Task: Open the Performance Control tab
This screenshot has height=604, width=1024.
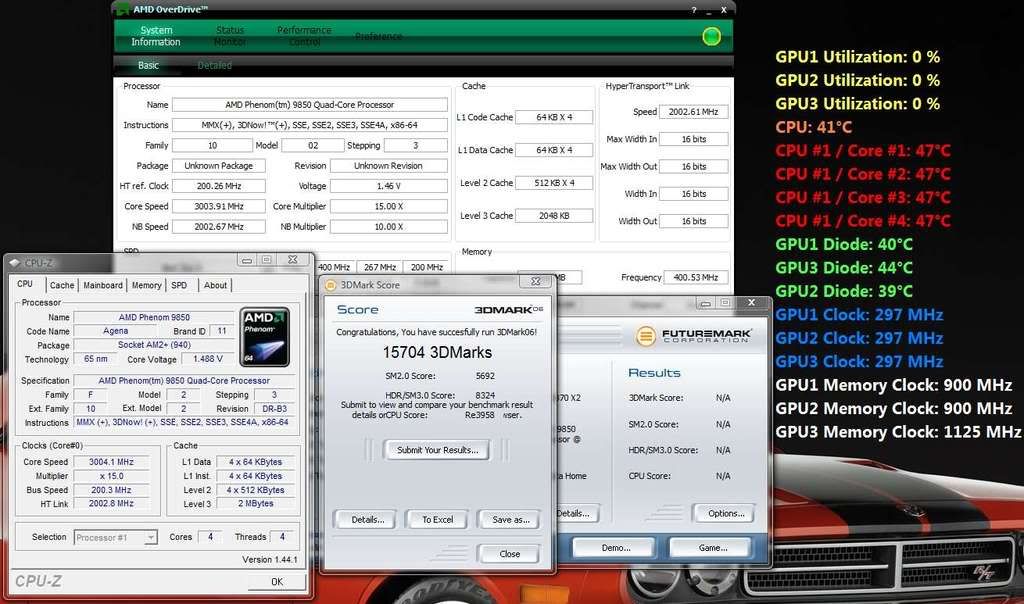Action: (304, 36)
